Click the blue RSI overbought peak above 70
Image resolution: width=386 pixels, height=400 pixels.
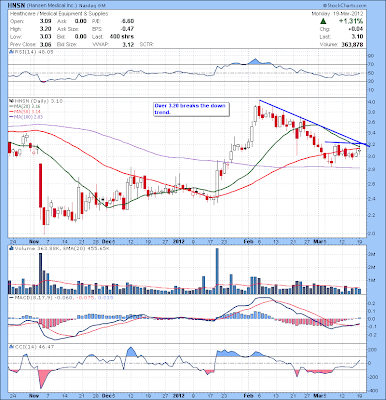point(255,62)
